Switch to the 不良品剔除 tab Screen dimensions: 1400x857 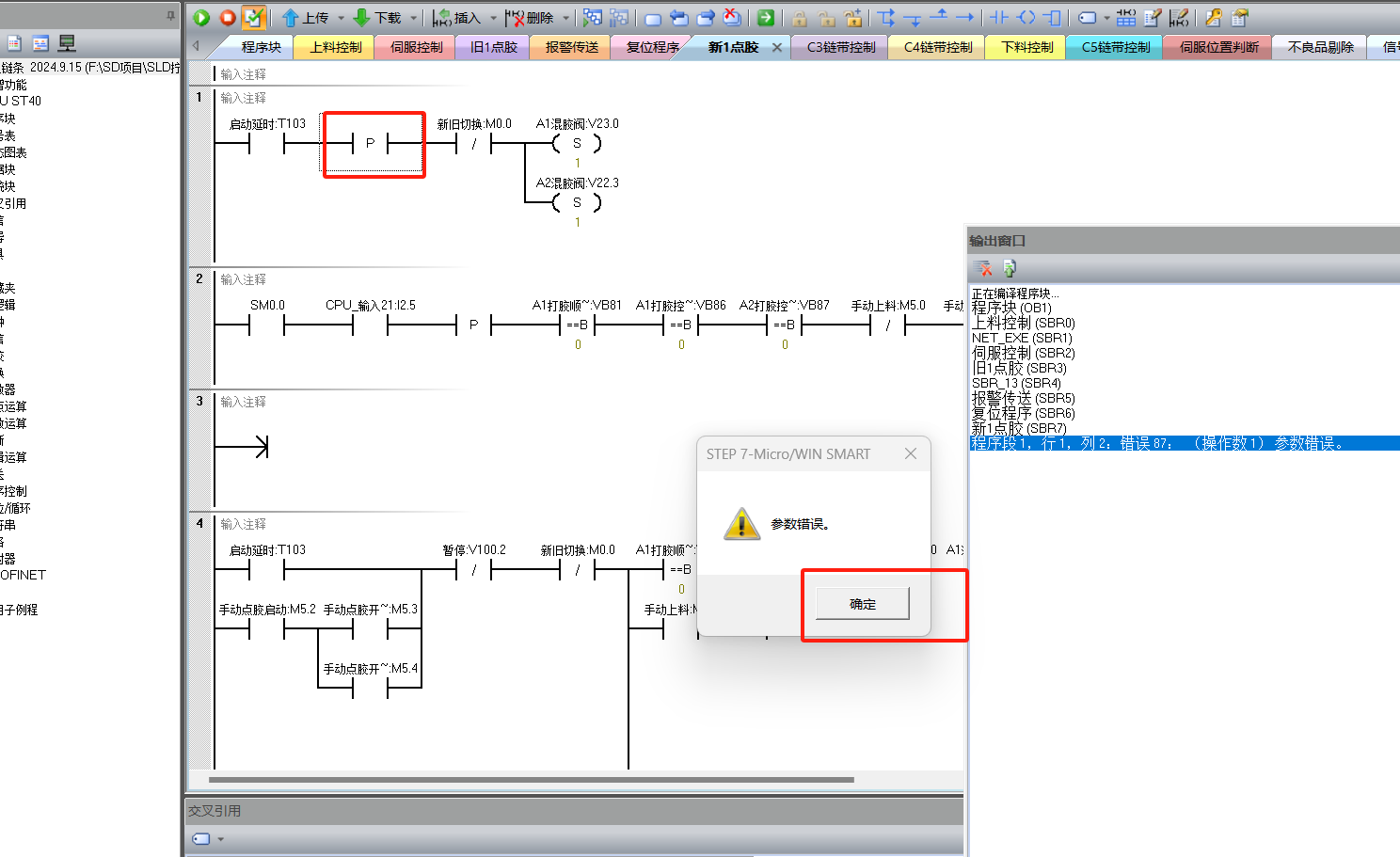(1321, 47)
